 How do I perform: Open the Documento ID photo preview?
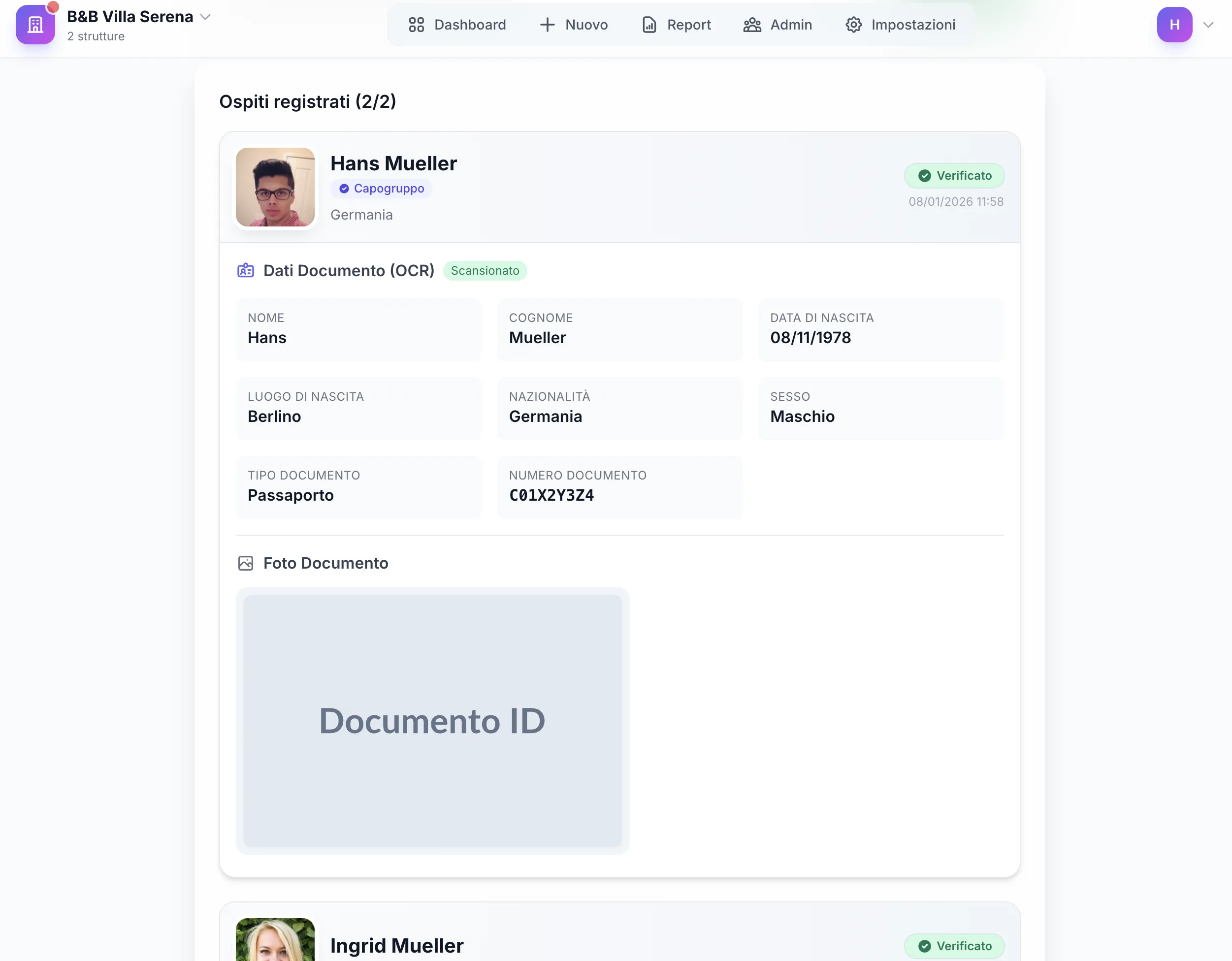click(x=432, y=720)
